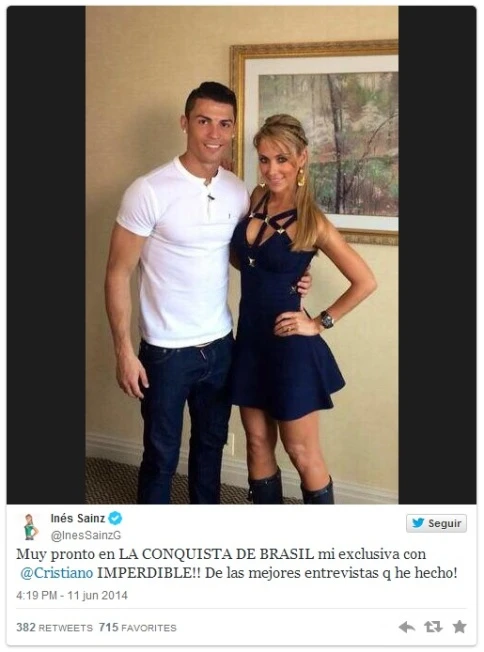
Task: Click the black bar right of photo
Action: click(437, 254)
